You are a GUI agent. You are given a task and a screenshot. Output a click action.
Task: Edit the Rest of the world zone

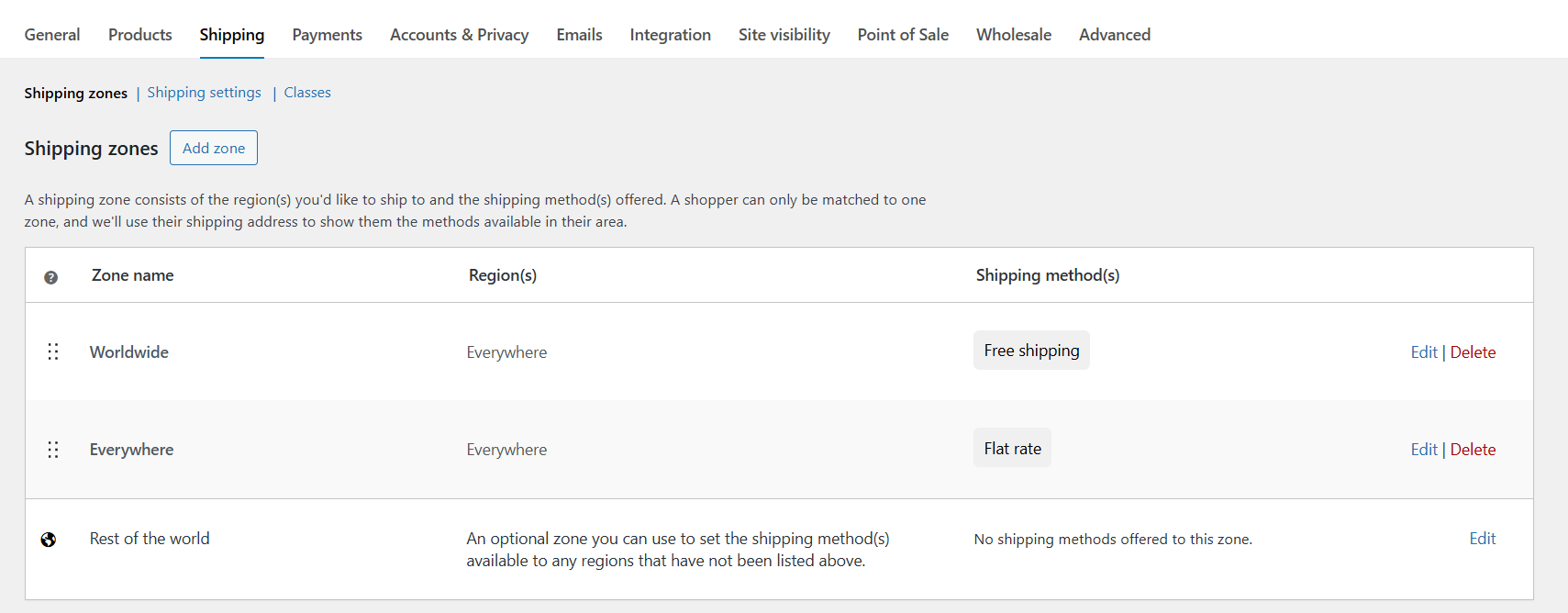[1482, 539]
